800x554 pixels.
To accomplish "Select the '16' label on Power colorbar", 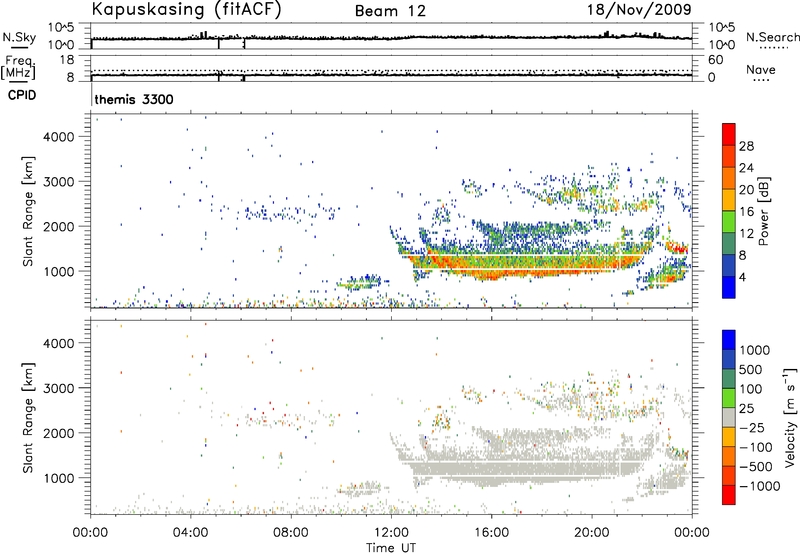I will point(746,212).
